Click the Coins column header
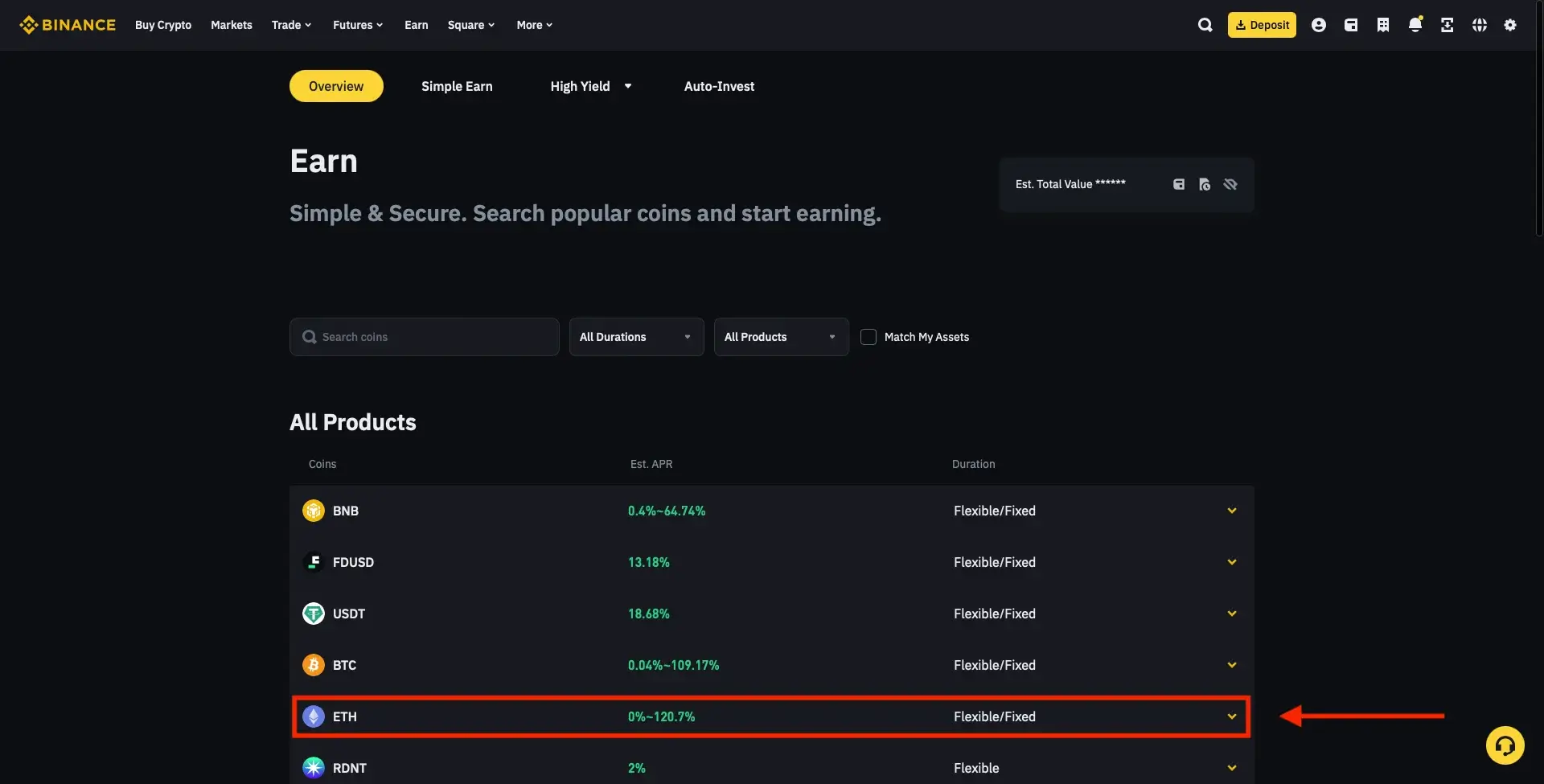The height and width of the screenshot is (784, 1544). tap(322, 464)
